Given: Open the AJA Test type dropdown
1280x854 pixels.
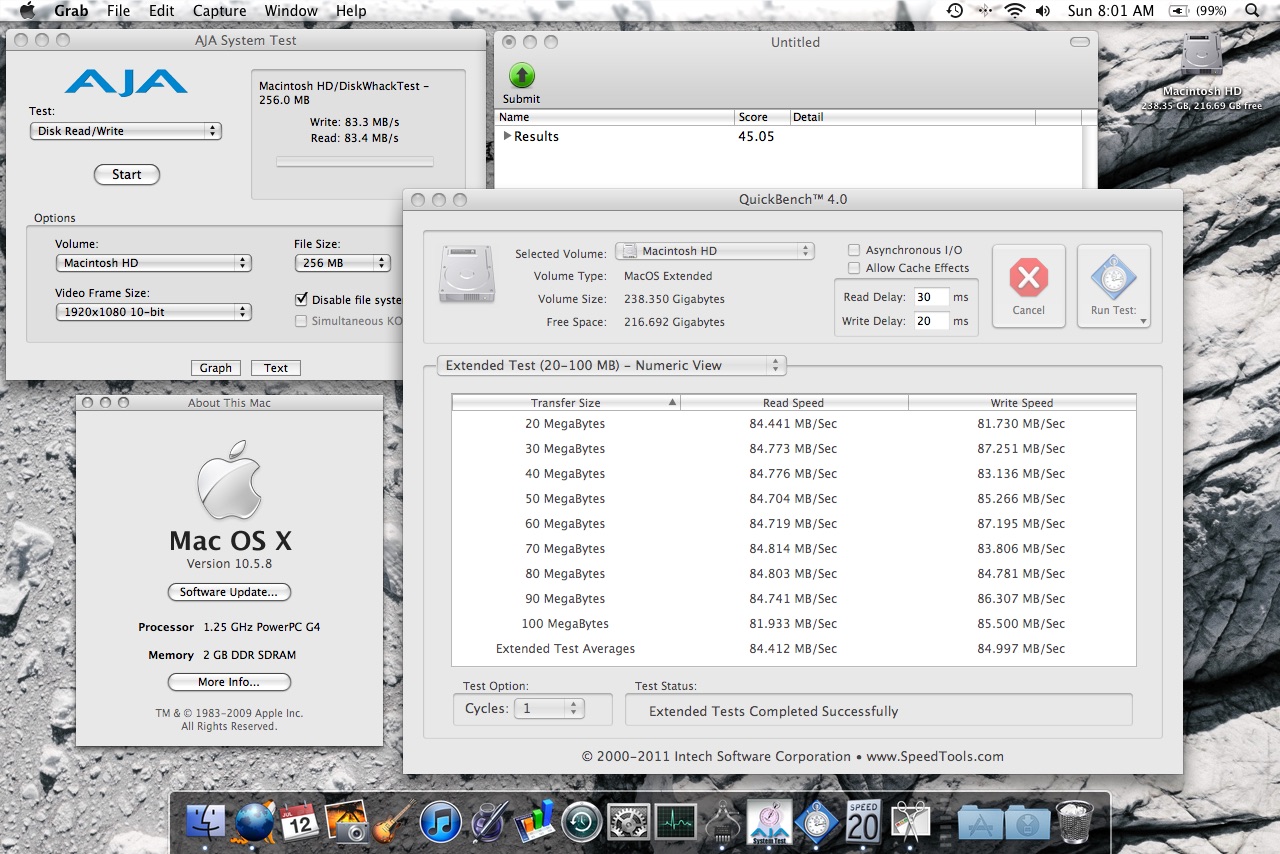Looking at the screenshot, I should 126,131.
